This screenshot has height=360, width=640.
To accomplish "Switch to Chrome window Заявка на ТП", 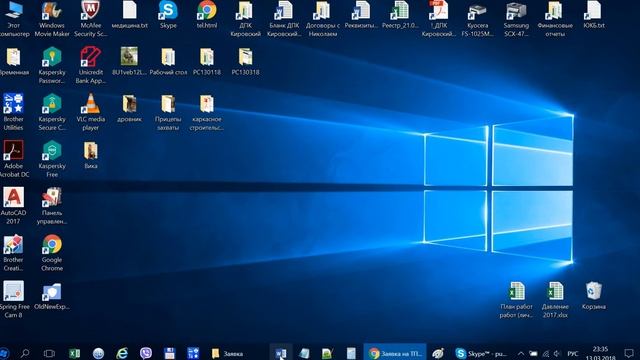I will pyautogui.click(x=395, y=353).
